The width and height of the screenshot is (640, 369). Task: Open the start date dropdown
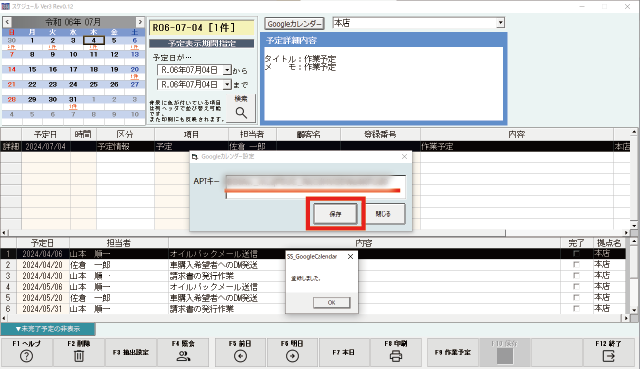click(227, 70)
